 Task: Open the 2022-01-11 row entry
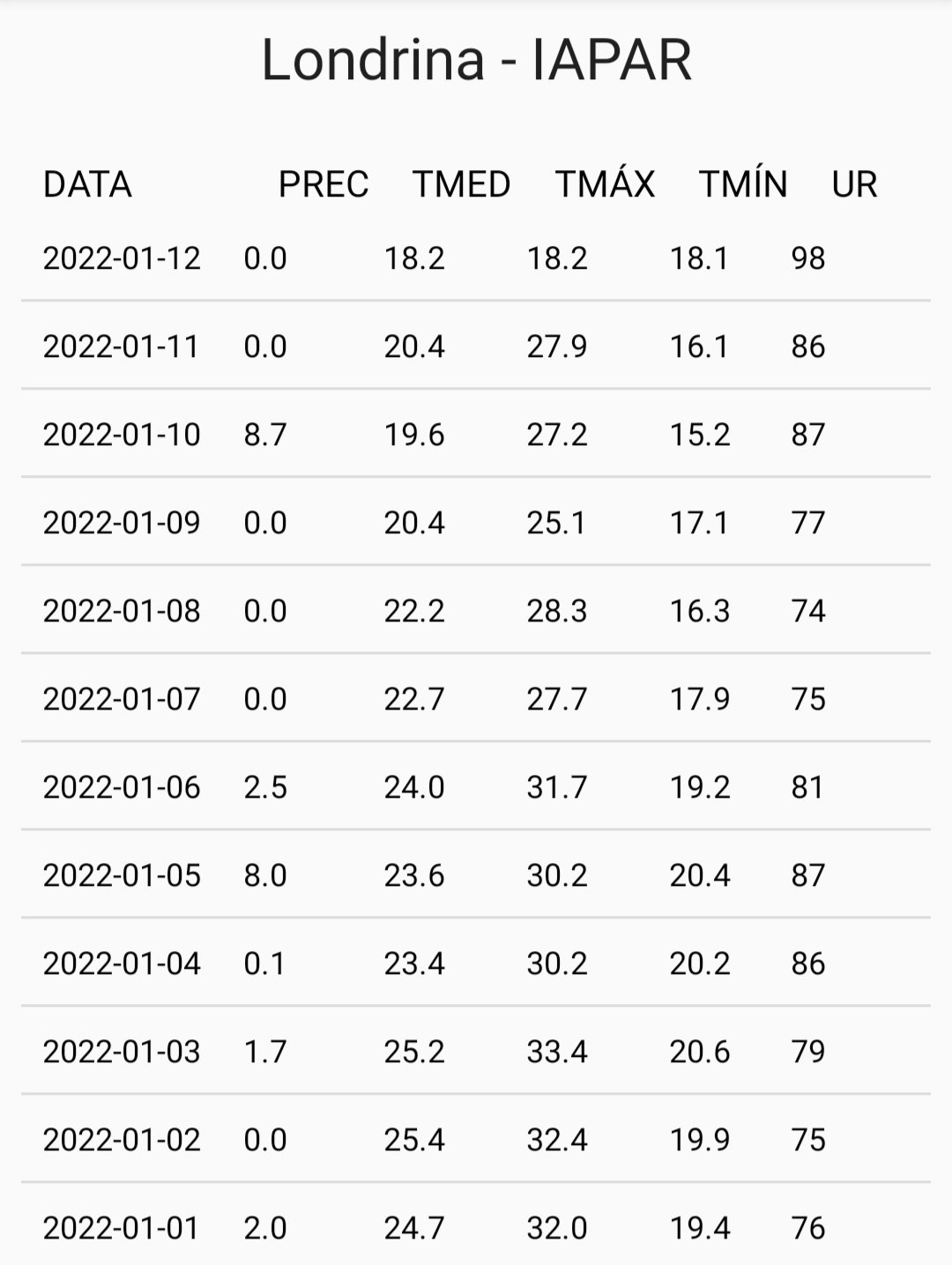coord(476,346)
